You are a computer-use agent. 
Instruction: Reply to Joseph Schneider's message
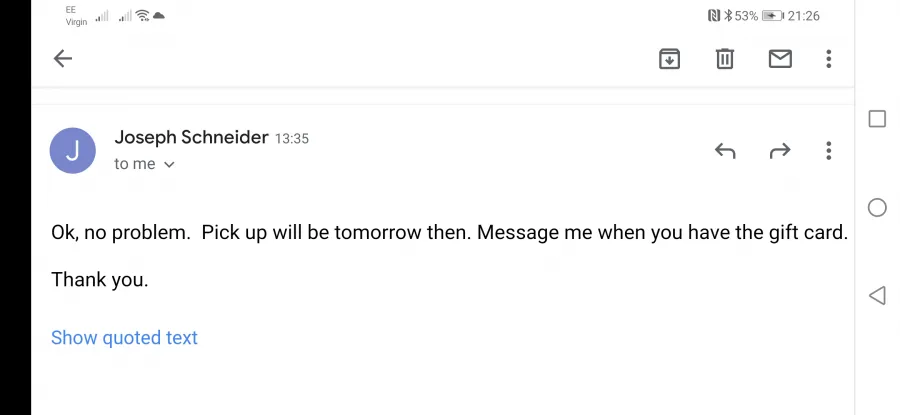725,151
